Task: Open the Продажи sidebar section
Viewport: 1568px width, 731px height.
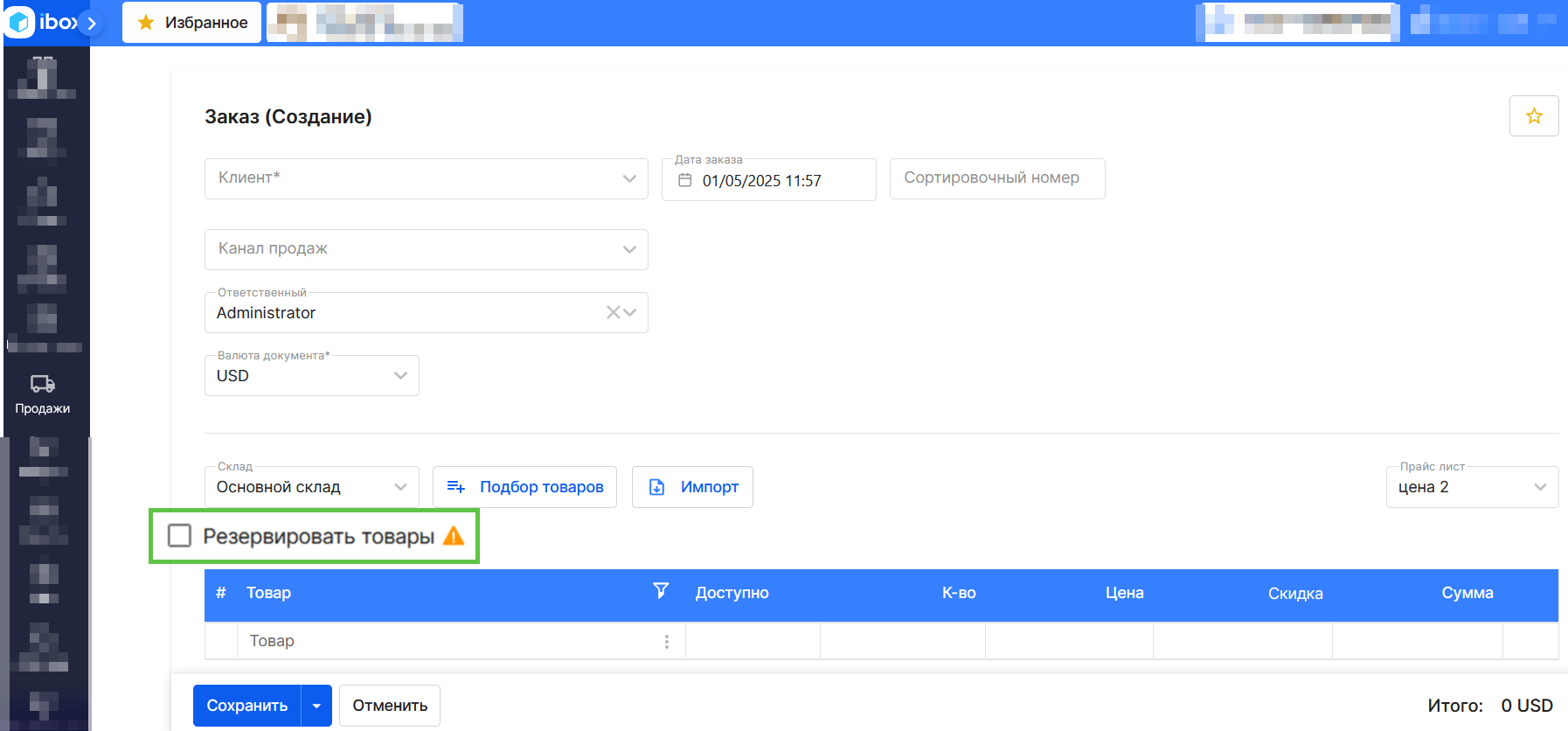Action: click(x=42, y=394)
